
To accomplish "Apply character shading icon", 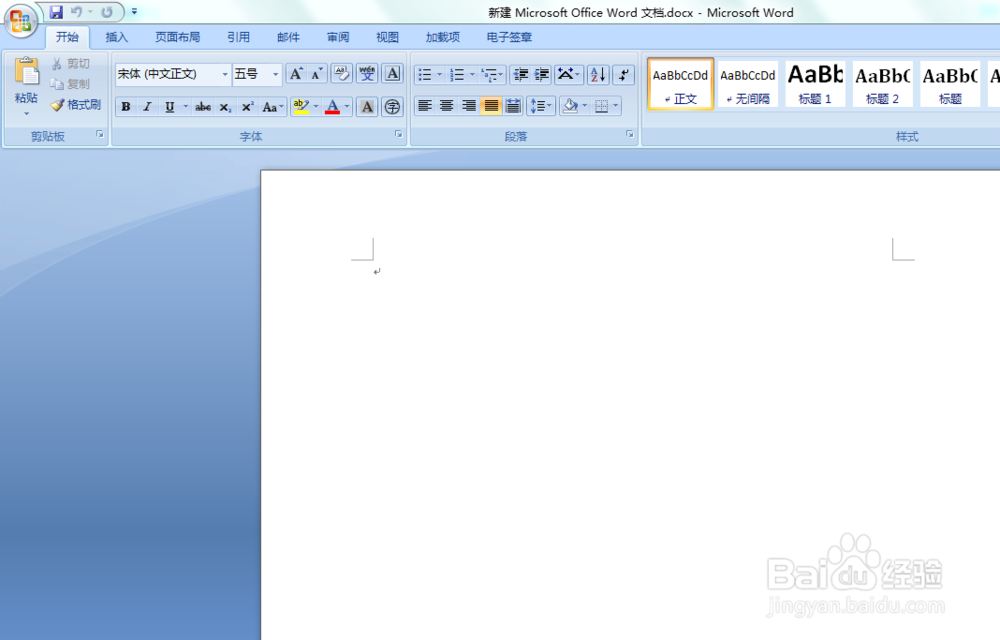I will click(x=367, y=106).
